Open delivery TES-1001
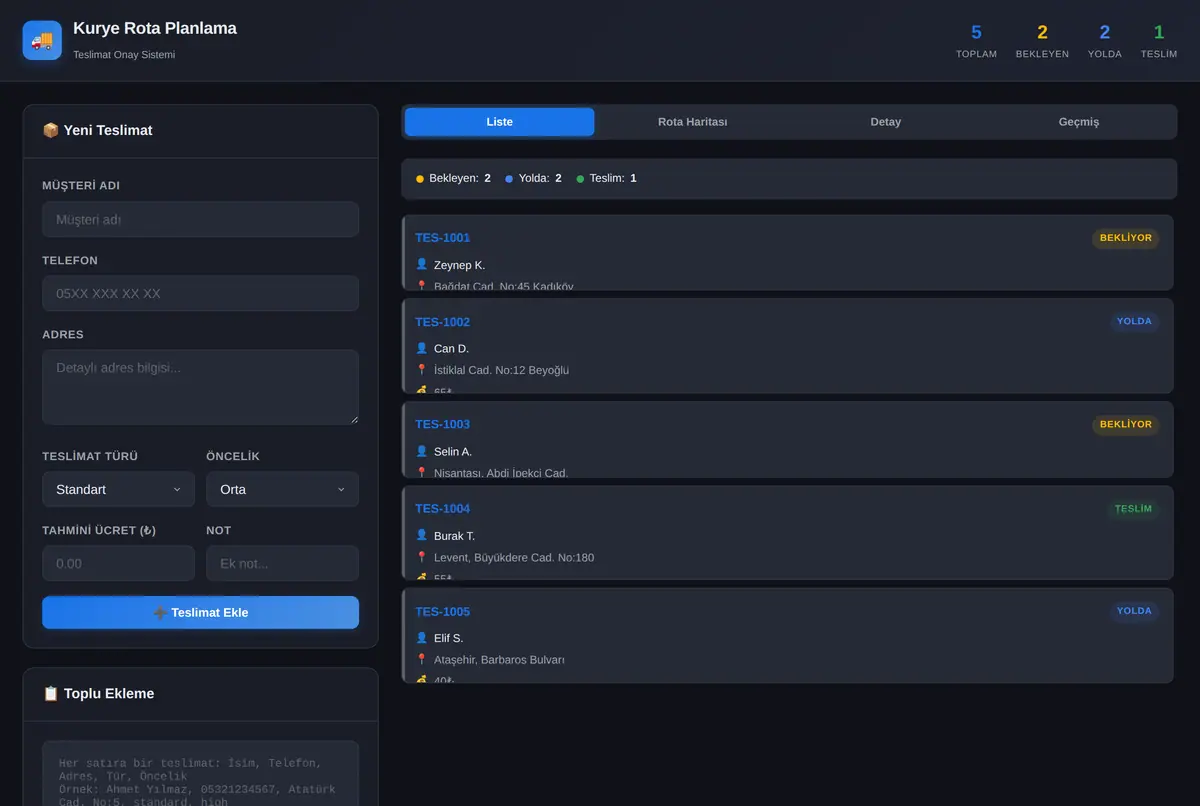 (788, 253)
